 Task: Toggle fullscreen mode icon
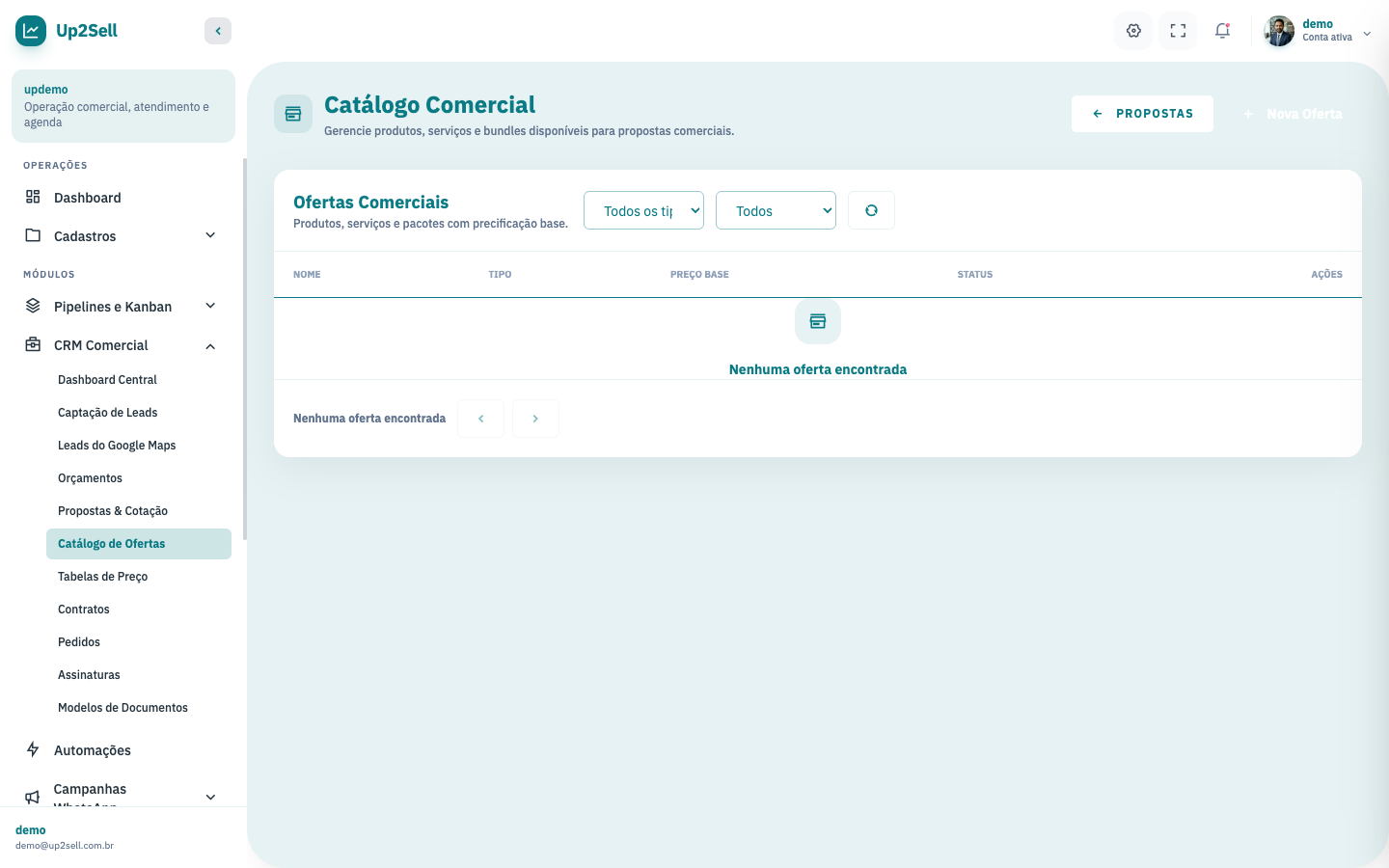click(1178, 31)
